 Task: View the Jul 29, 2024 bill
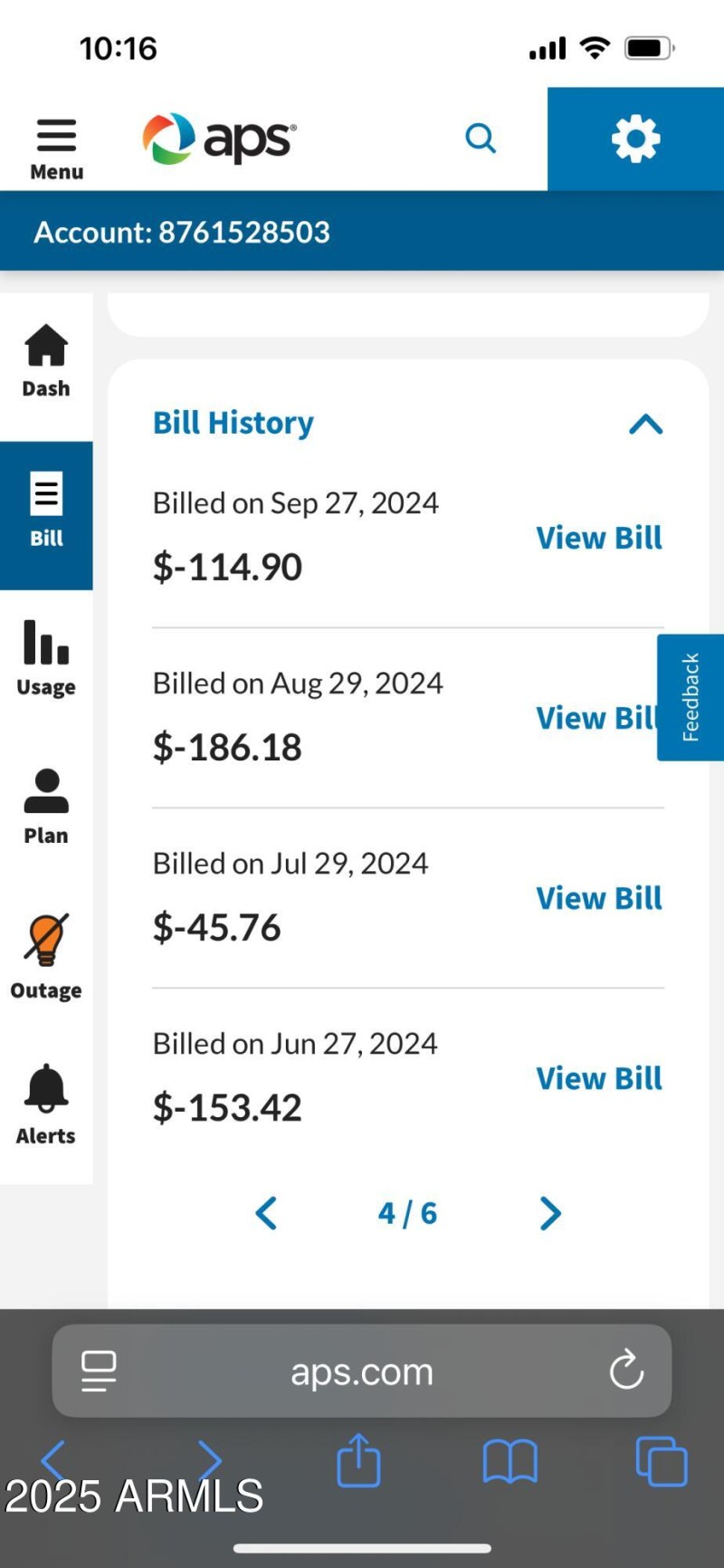point(598,898)
